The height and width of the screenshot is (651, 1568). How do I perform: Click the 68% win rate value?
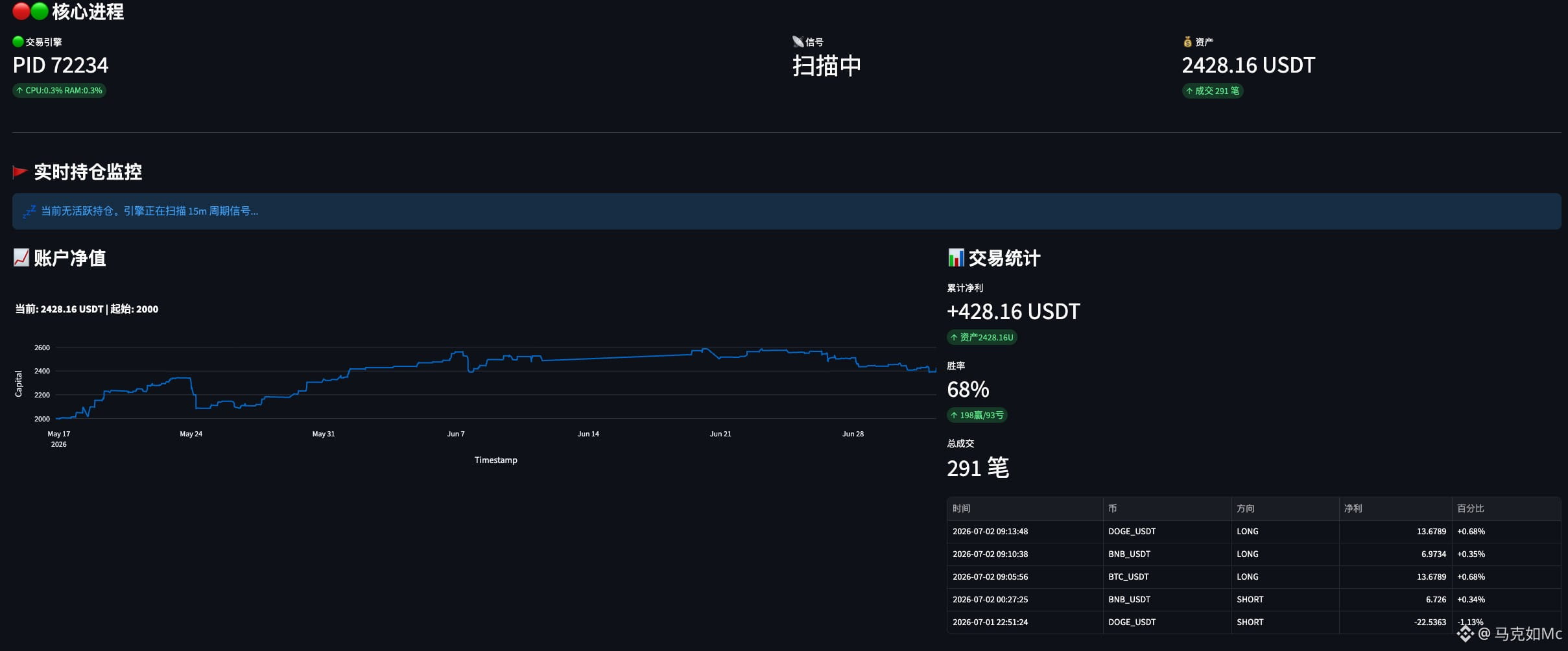tap(968, 389)
